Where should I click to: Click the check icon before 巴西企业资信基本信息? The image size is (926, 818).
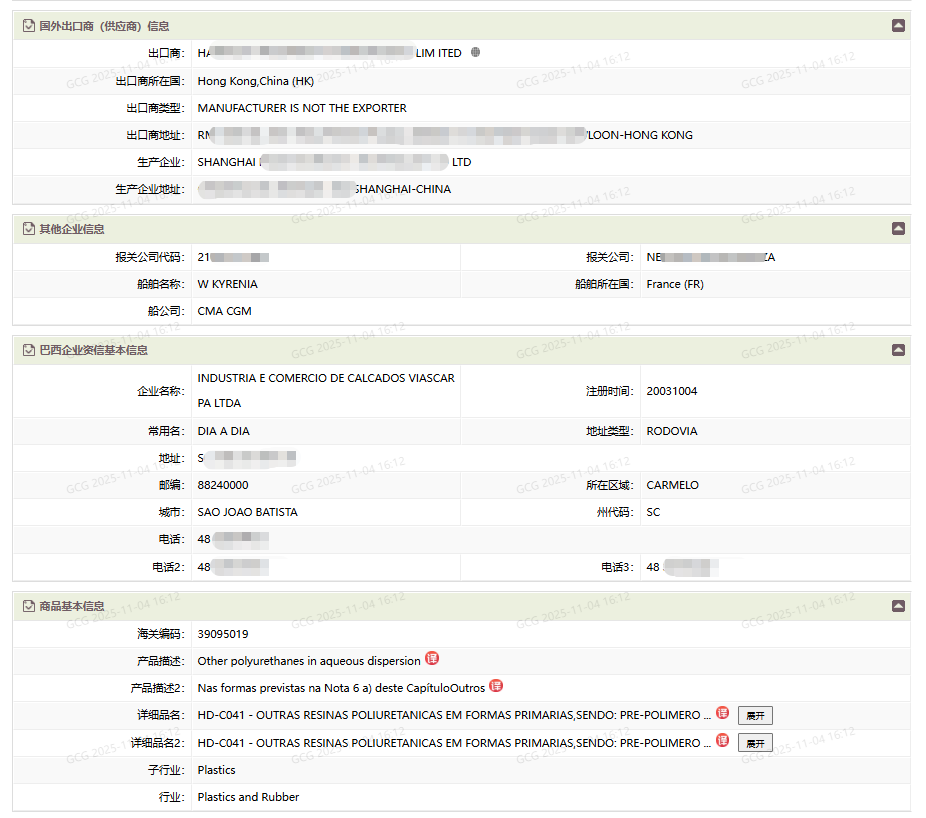click(28, 350)
